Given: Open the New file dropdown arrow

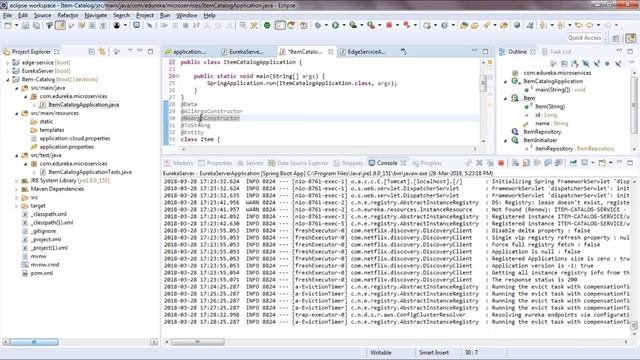Looking at the screenshot, I should pos(16,25).
